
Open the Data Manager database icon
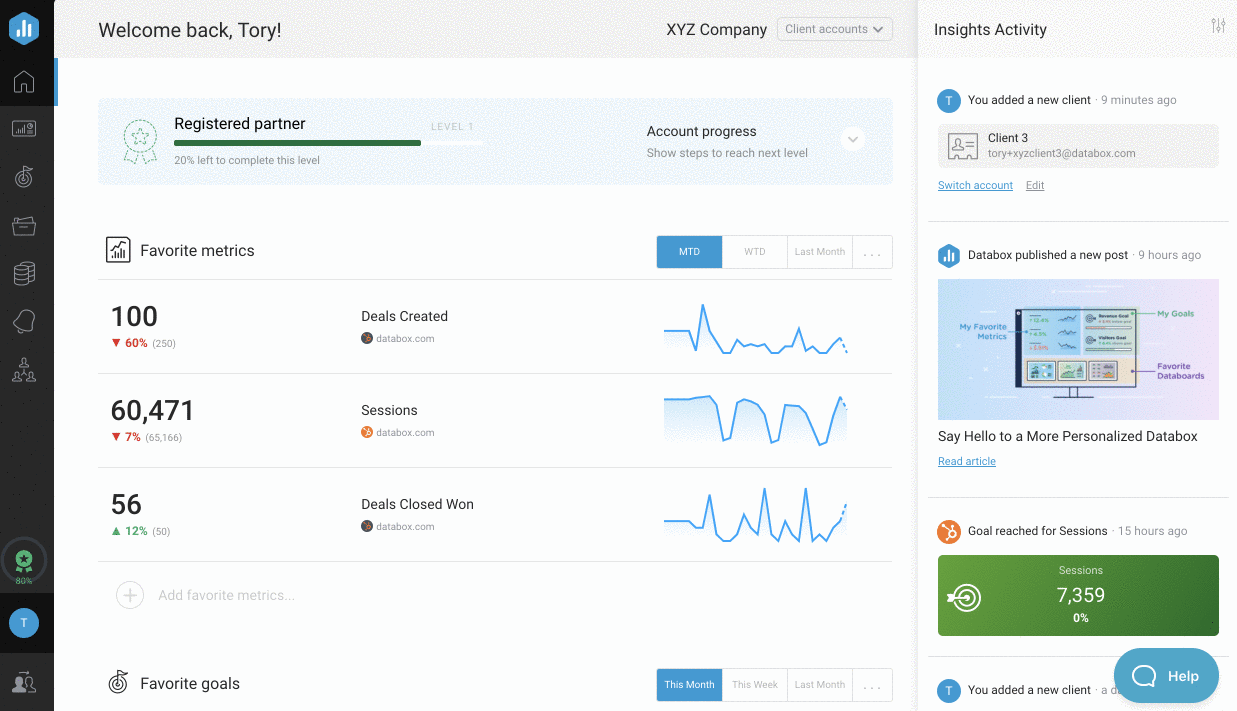(24, 273)
